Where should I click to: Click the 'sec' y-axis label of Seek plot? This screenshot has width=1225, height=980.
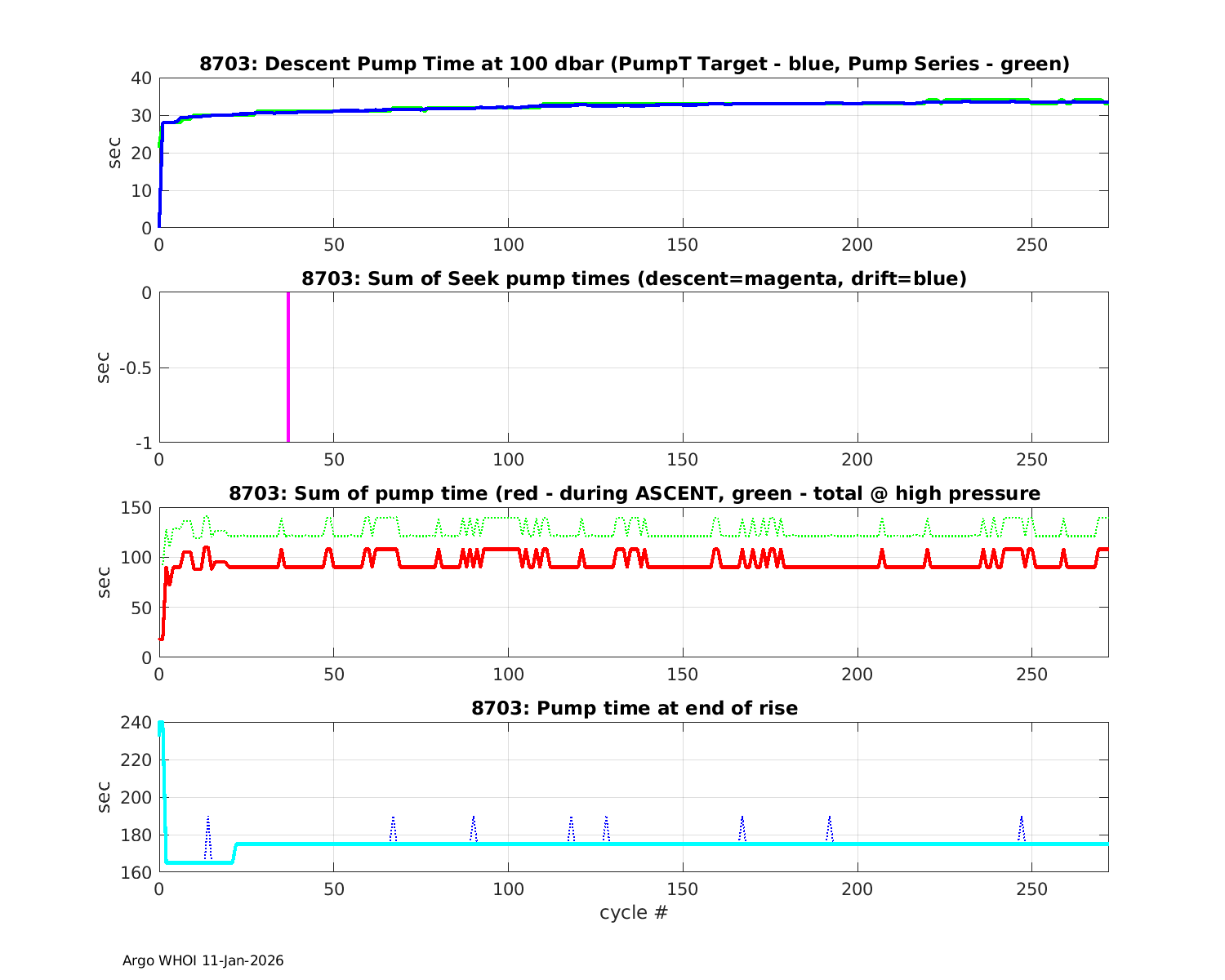[104, 367]
